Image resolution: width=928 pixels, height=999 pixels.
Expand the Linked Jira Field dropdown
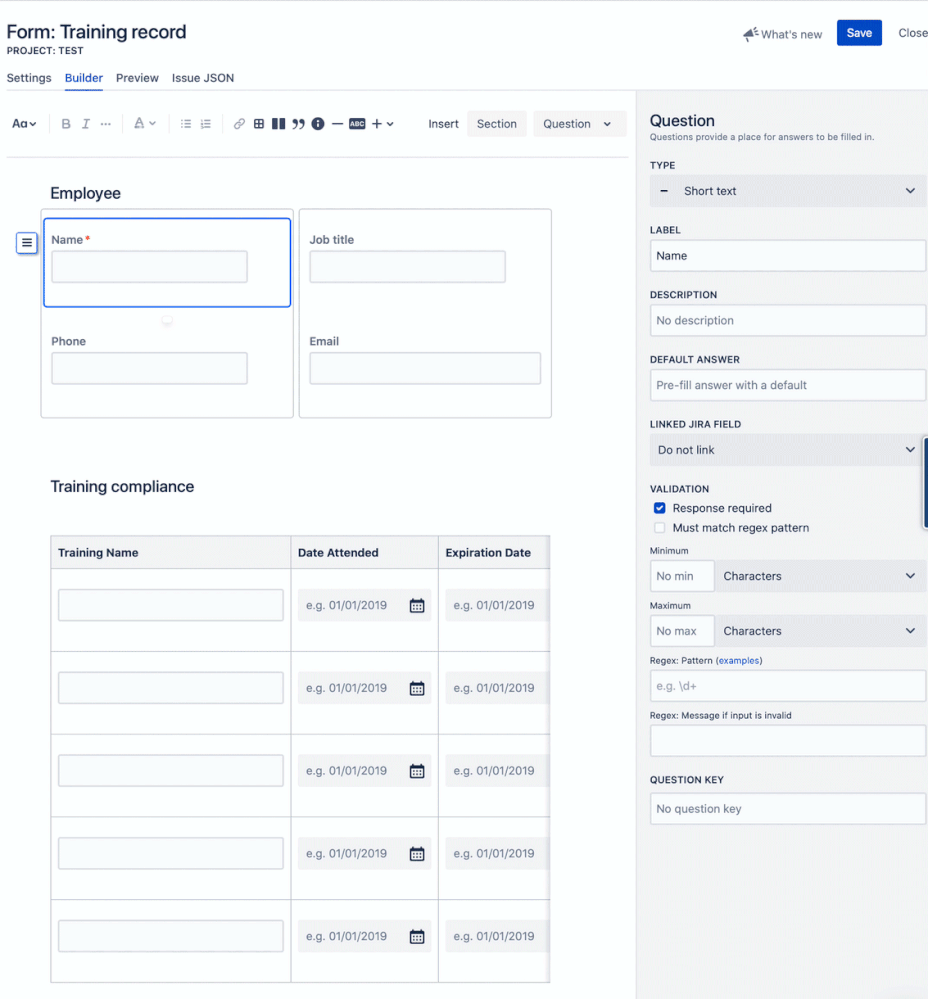[x=787, y=450]
